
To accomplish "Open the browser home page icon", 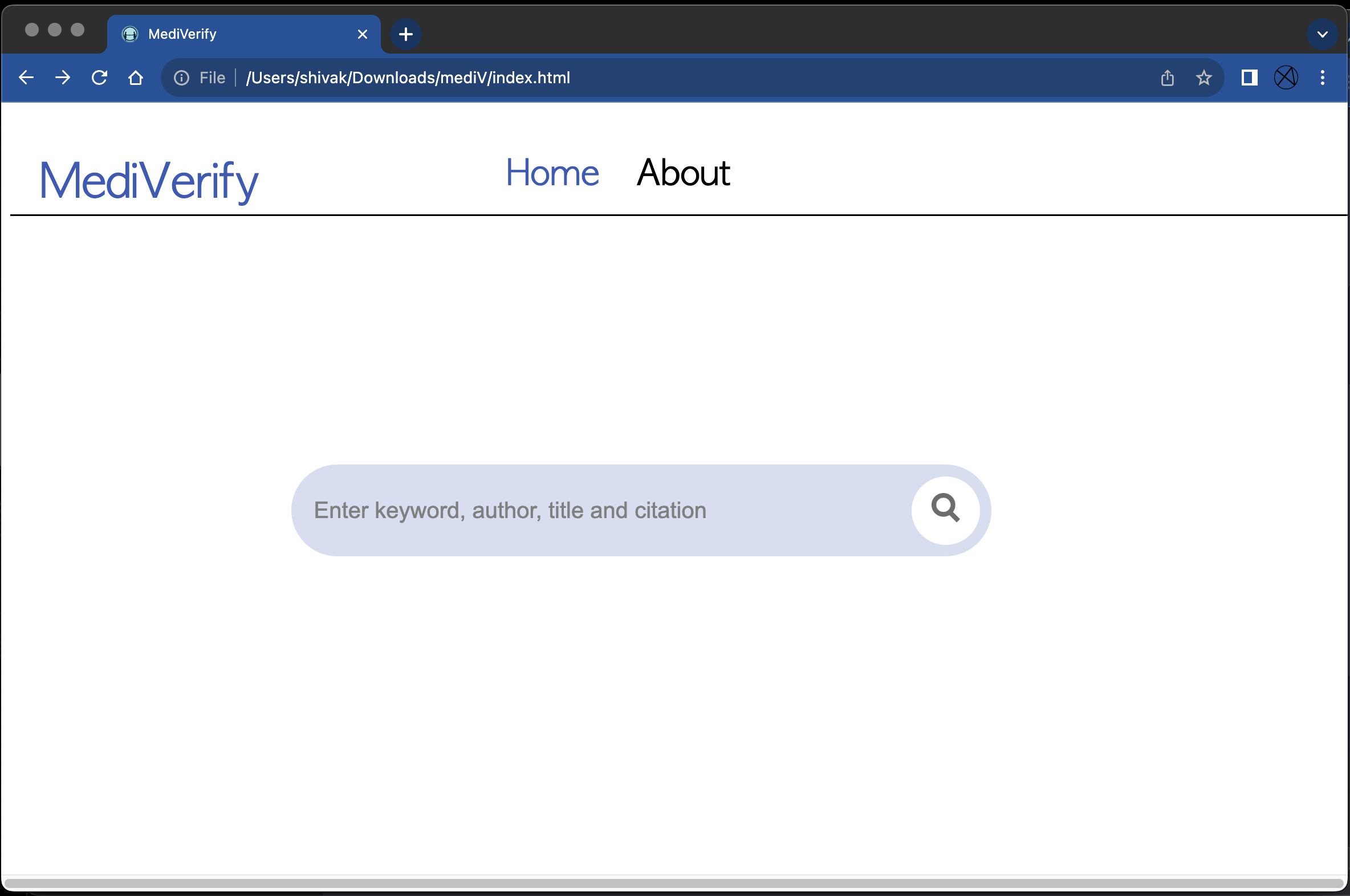I will coord(136,78).
